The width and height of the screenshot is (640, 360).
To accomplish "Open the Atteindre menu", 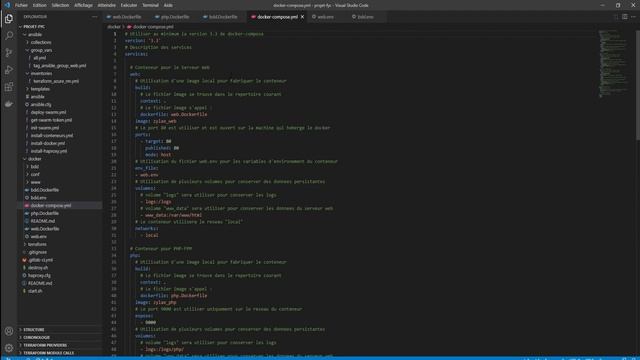I will pyautogui.click(x=107, y=5).
